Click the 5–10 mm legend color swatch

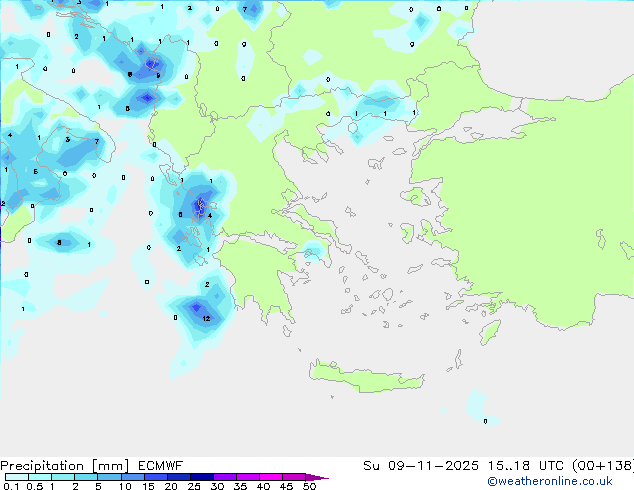click(110, 477)
